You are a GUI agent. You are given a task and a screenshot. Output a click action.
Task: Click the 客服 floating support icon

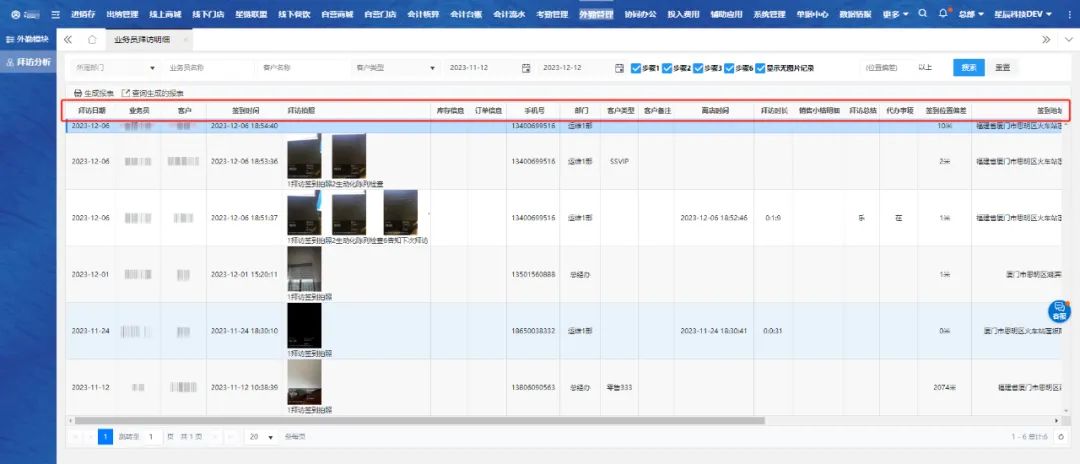click(1058, 311)
